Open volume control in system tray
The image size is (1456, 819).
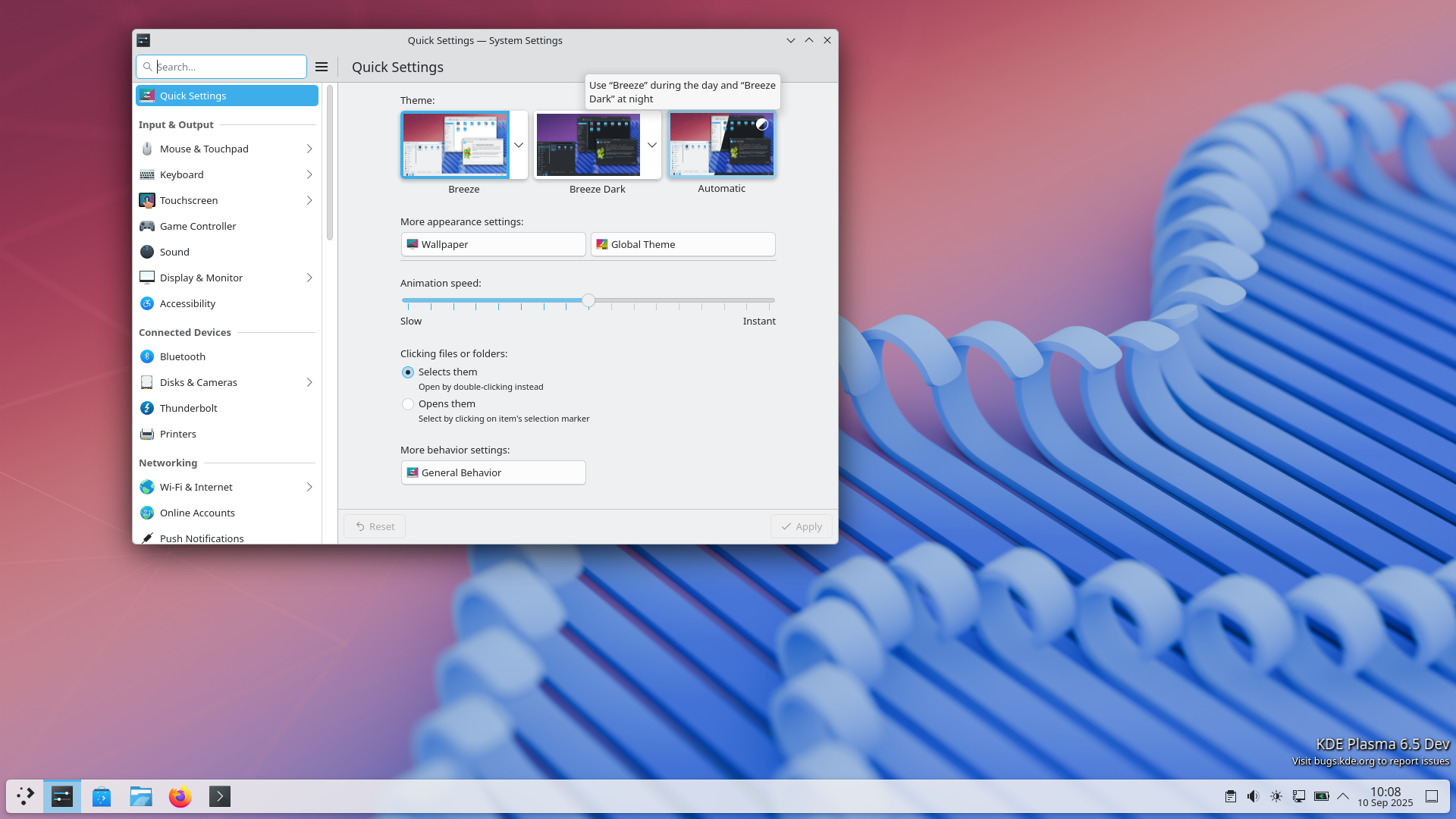pyautogui.click(x=1254, y=796)
